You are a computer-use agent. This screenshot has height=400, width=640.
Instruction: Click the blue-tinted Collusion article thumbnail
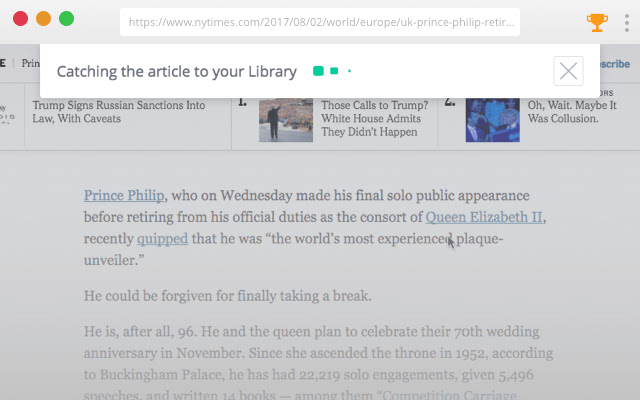(493, 120)
